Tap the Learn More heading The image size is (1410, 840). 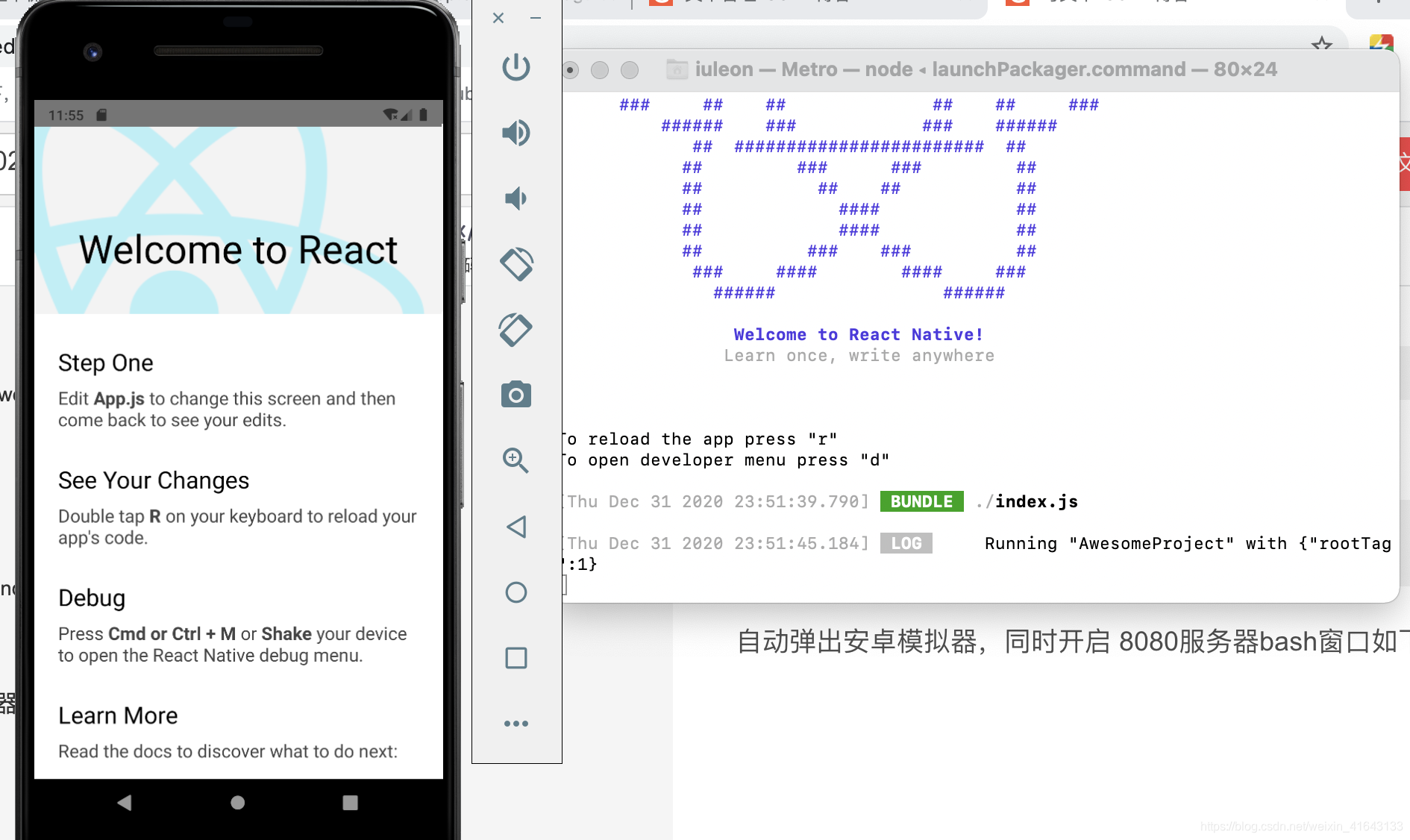(118, 716)
